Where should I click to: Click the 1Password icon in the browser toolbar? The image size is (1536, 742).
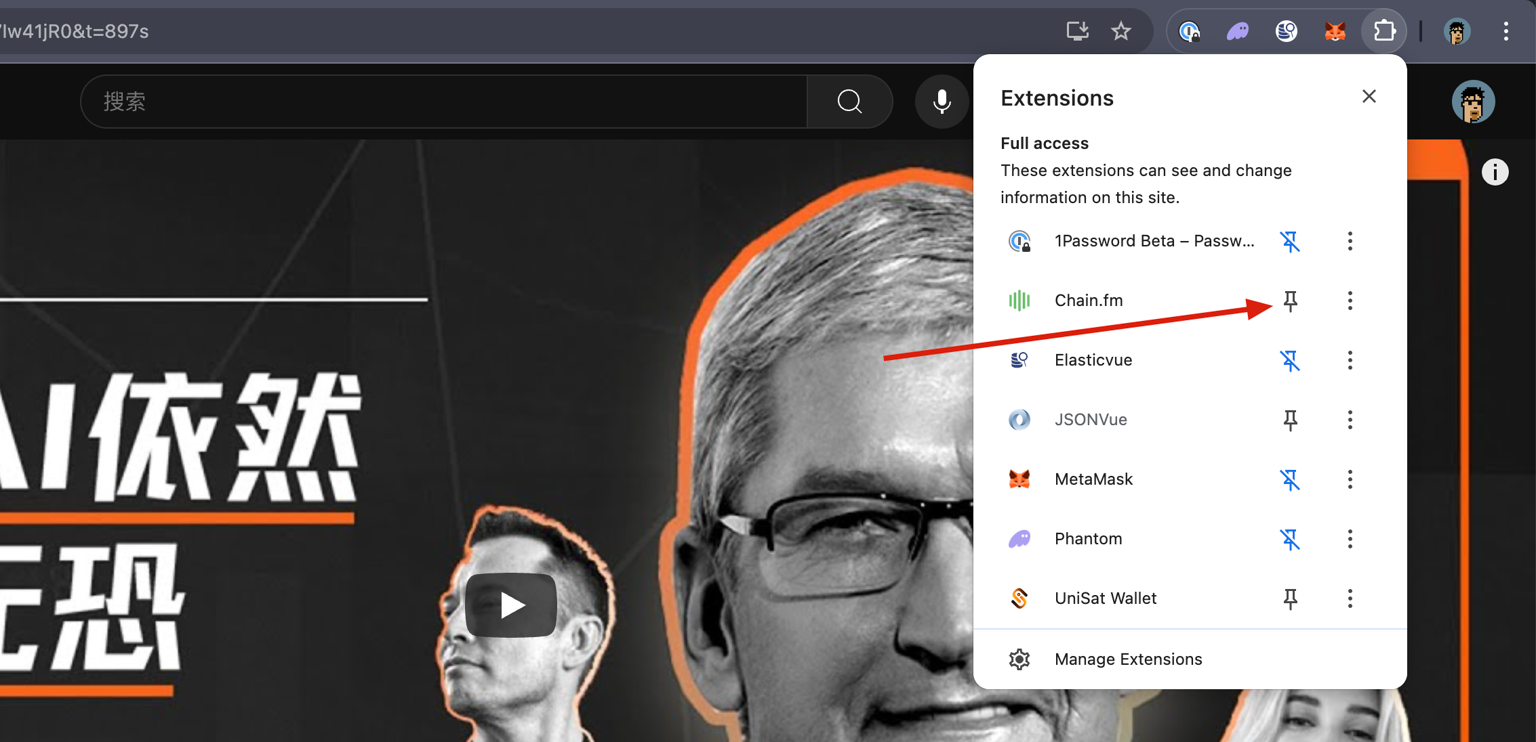[1189, 32]
